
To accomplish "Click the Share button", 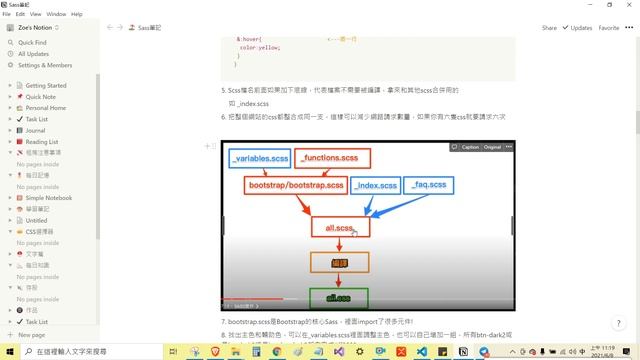I will [x=549, y=28].
